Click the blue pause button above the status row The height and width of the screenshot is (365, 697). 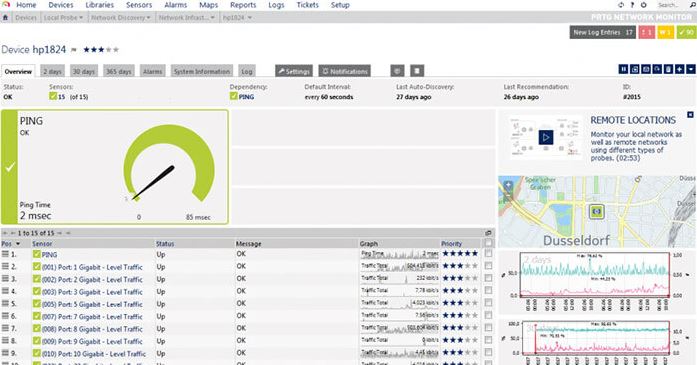(x=623, y=69)
